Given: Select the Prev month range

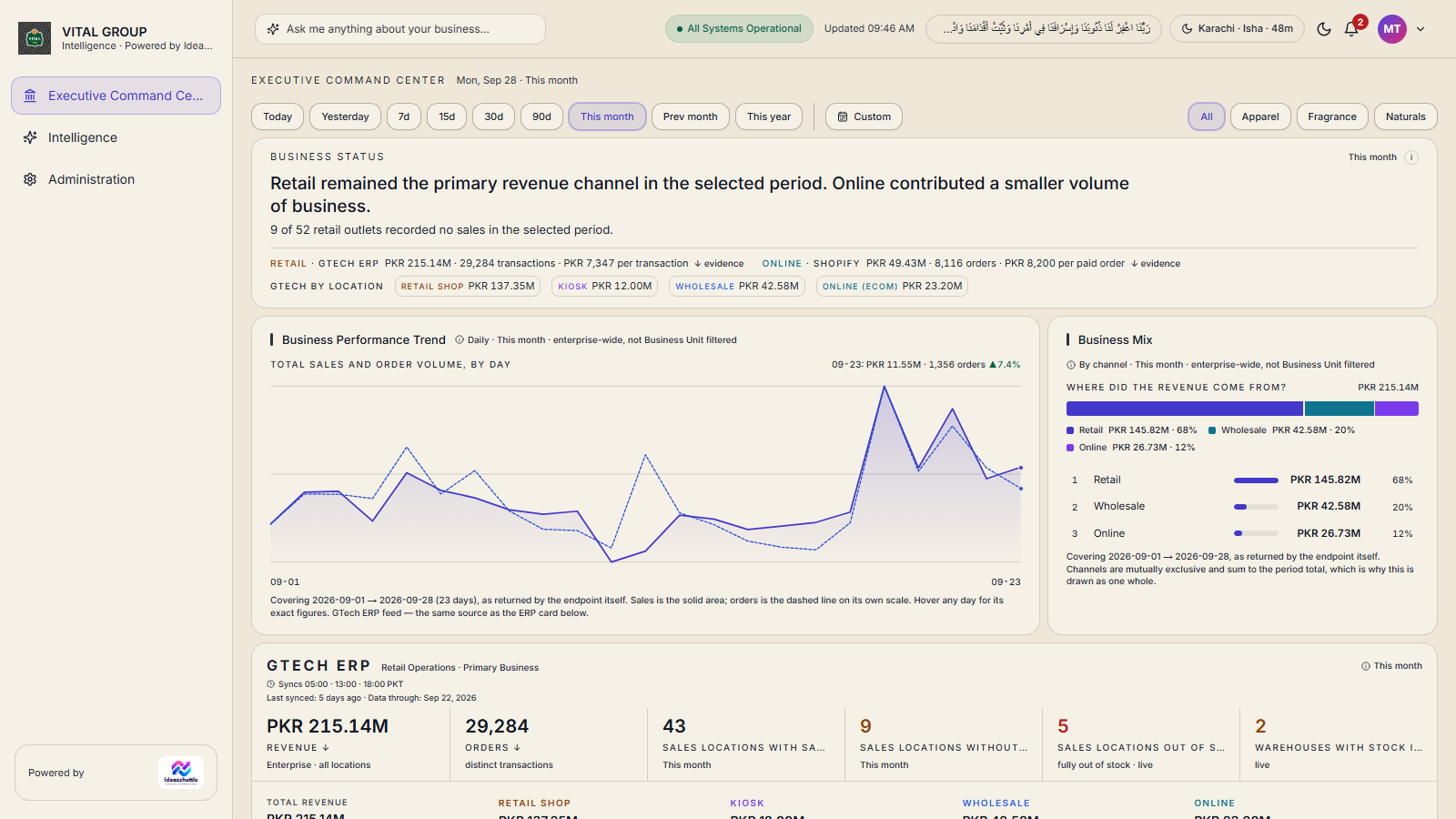Looking at the screenshot, I should [691, 116].
